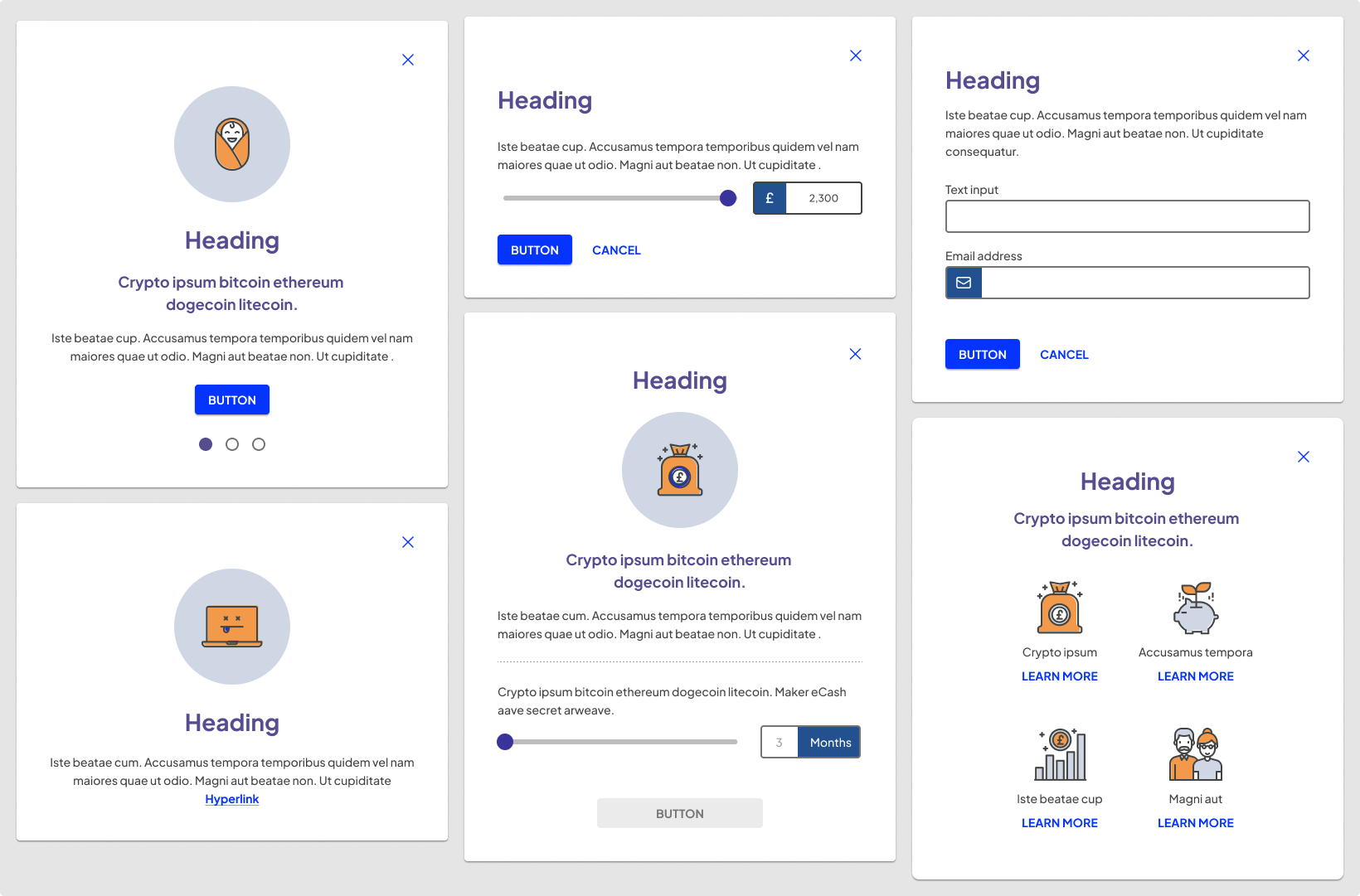Viewport: 1360px width, 896px height.
Task: Close the Text input form card
Action: click(1304, 56)
